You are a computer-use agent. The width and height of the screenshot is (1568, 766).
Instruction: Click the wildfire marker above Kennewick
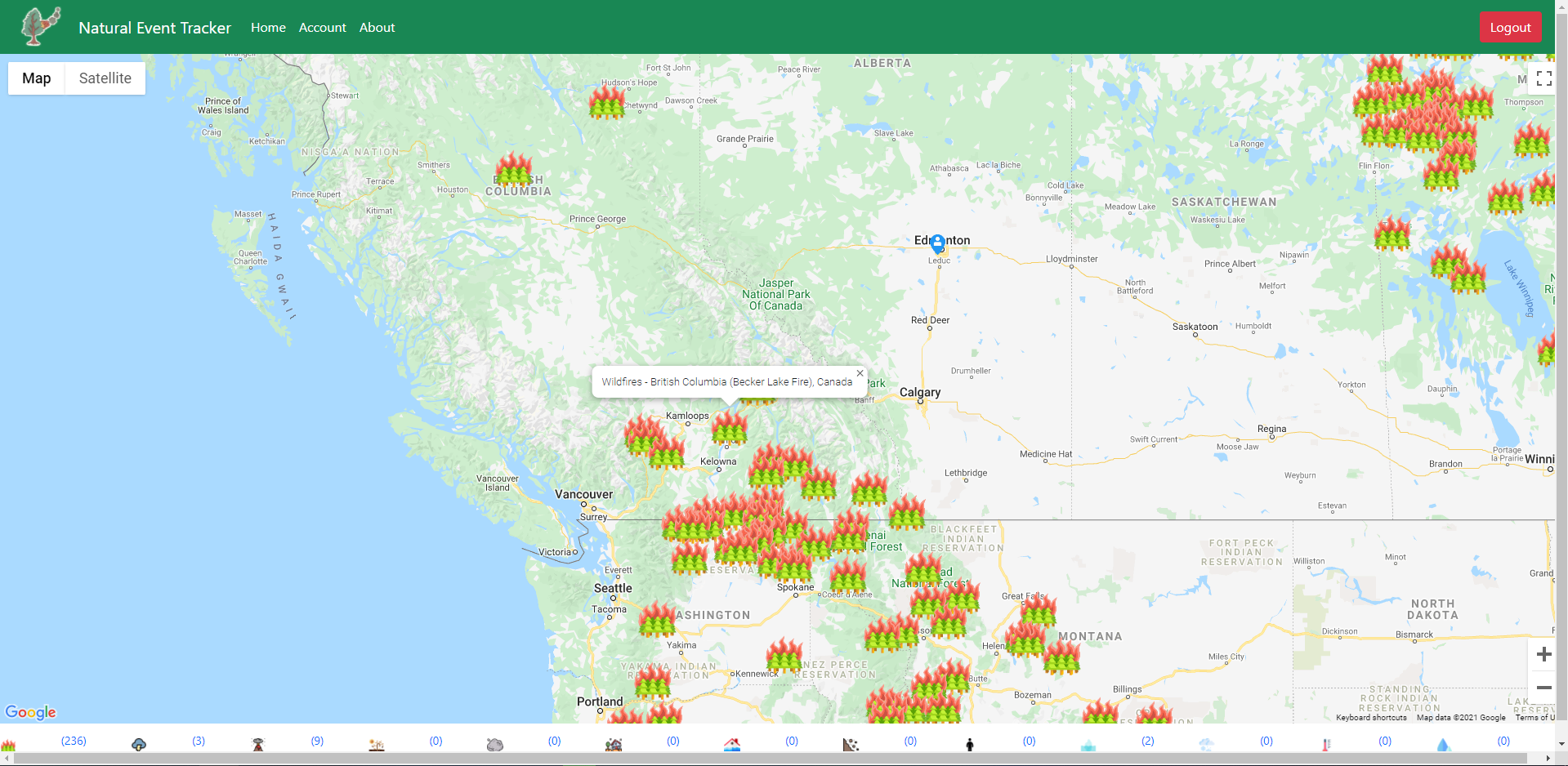pos(784,655)
